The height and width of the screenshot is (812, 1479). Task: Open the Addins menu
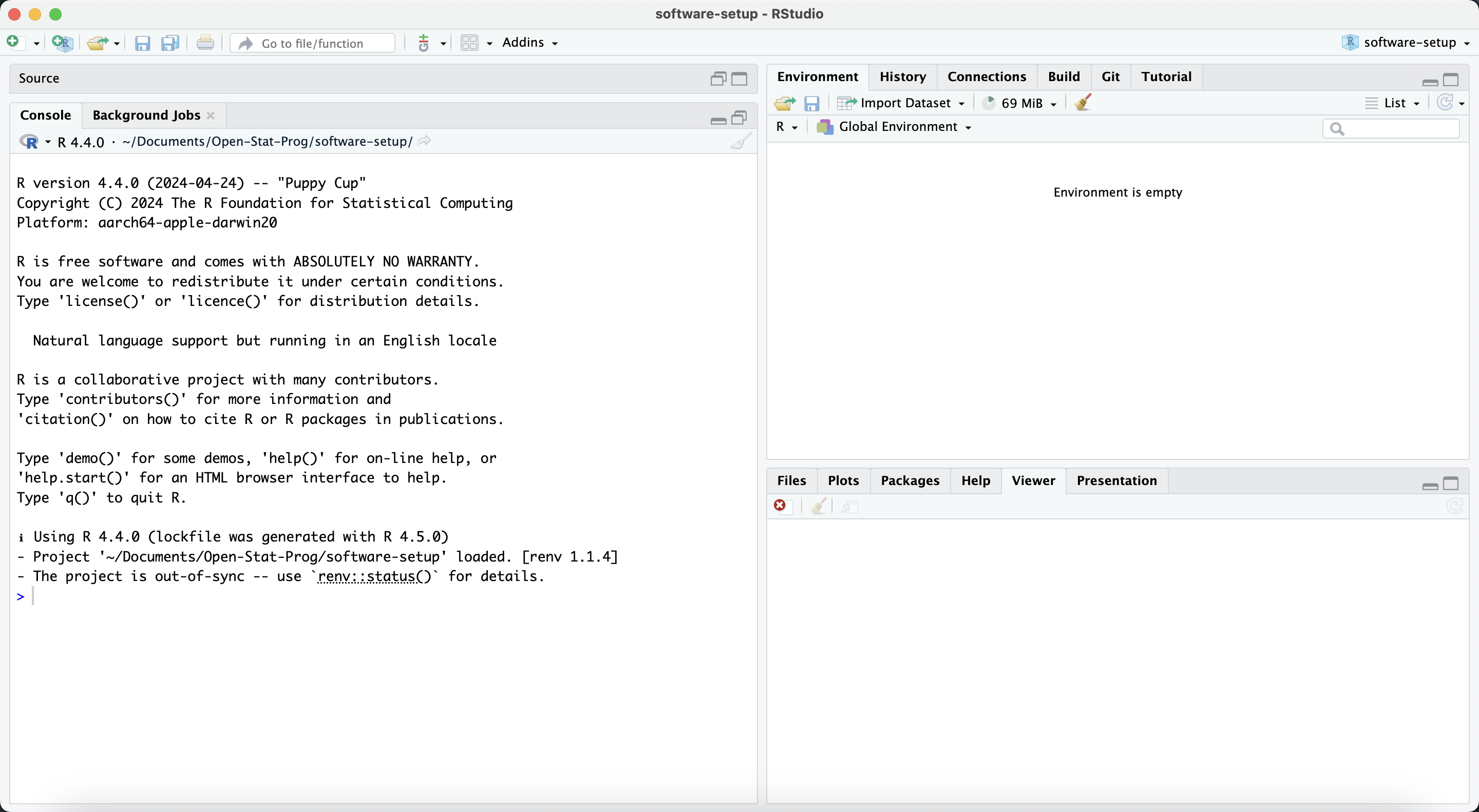coord(529,43)
